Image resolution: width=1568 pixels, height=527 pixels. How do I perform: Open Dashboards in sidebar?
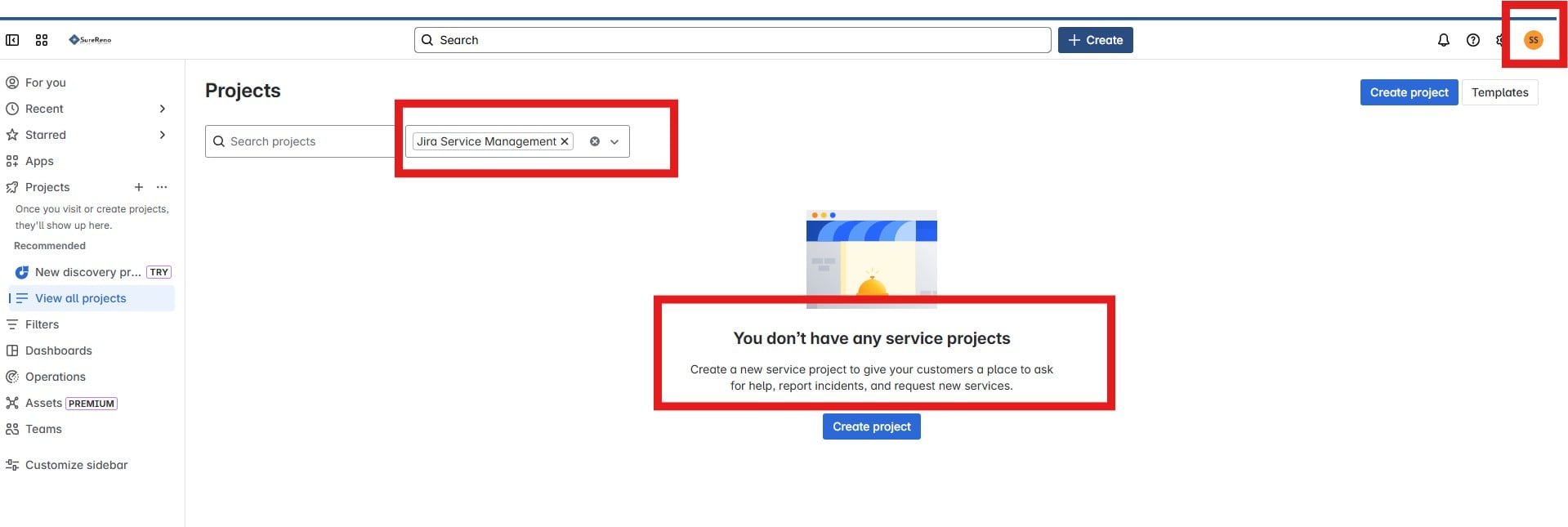[59, 351]
